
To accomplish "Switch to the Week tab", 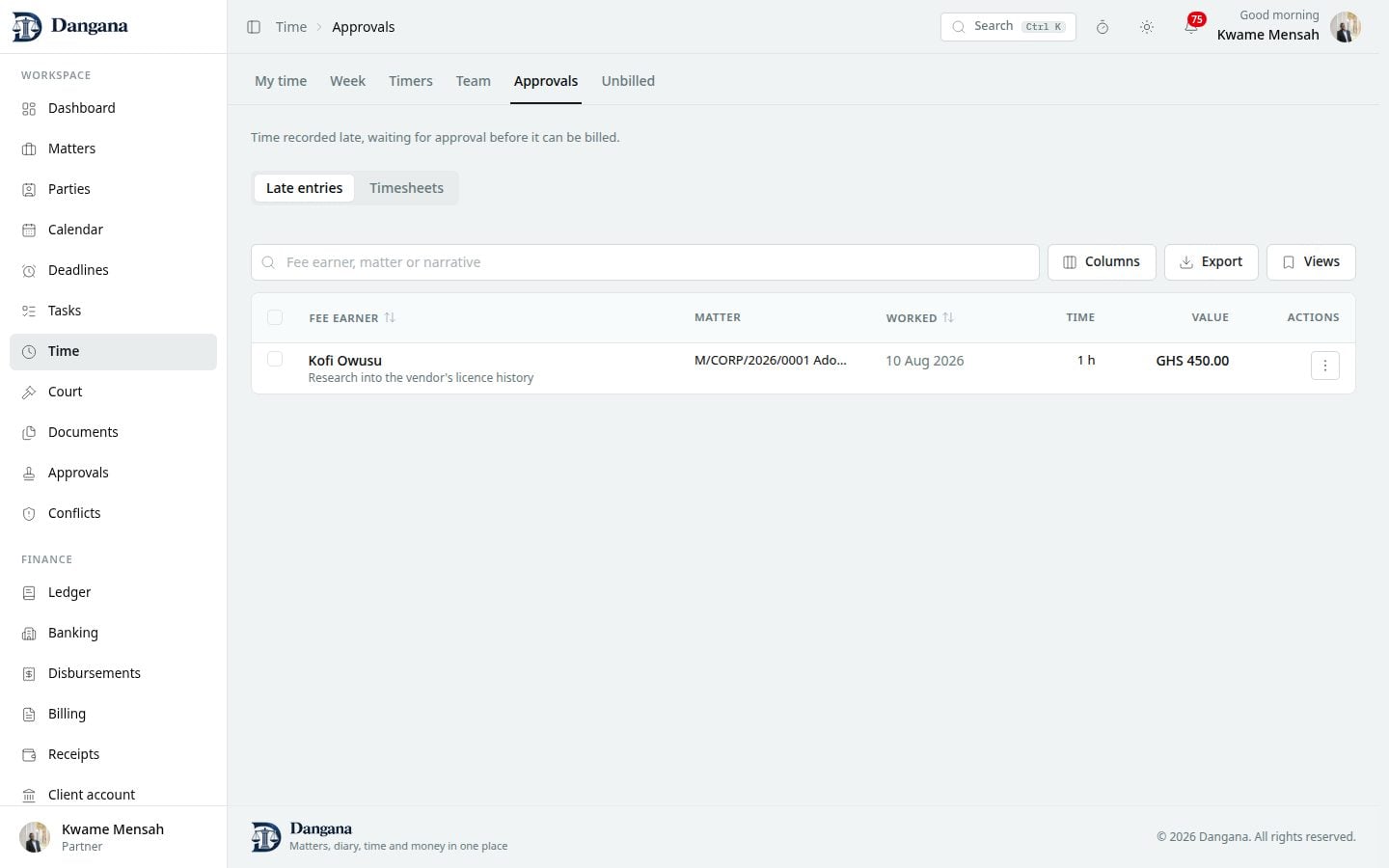I will click(347, 81).
